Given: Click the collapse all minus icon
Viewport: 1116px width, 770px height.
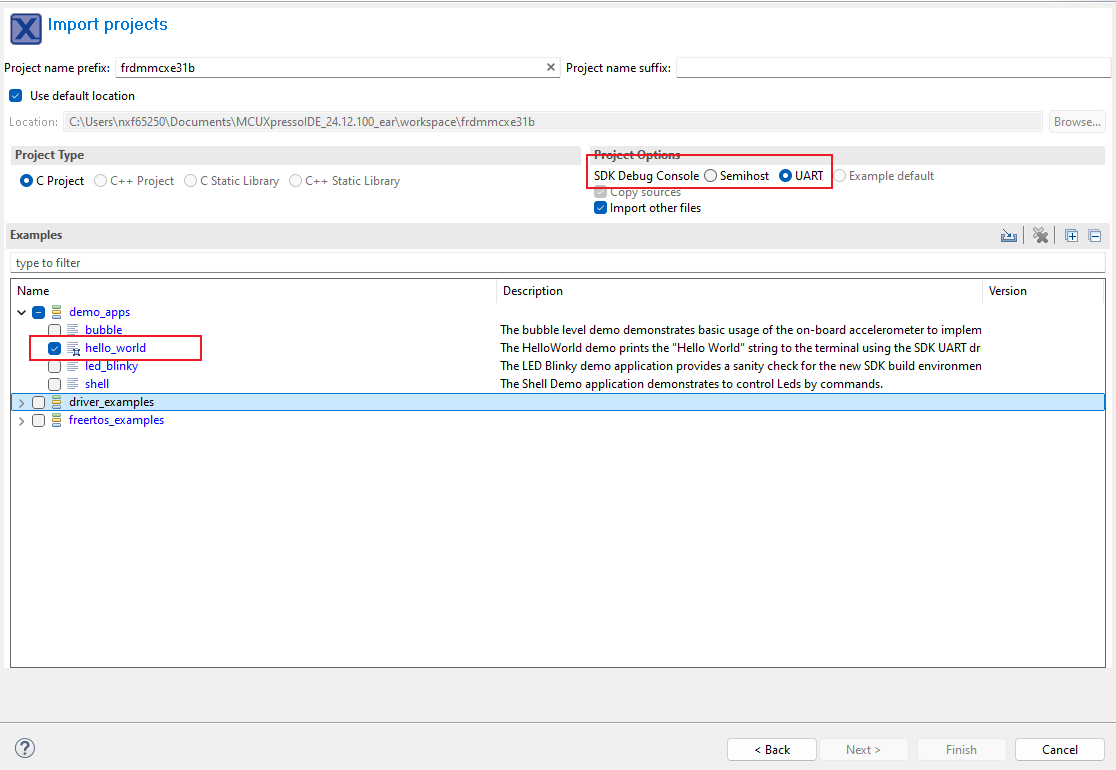Looking at the screenshot, I should (1094, 236).
